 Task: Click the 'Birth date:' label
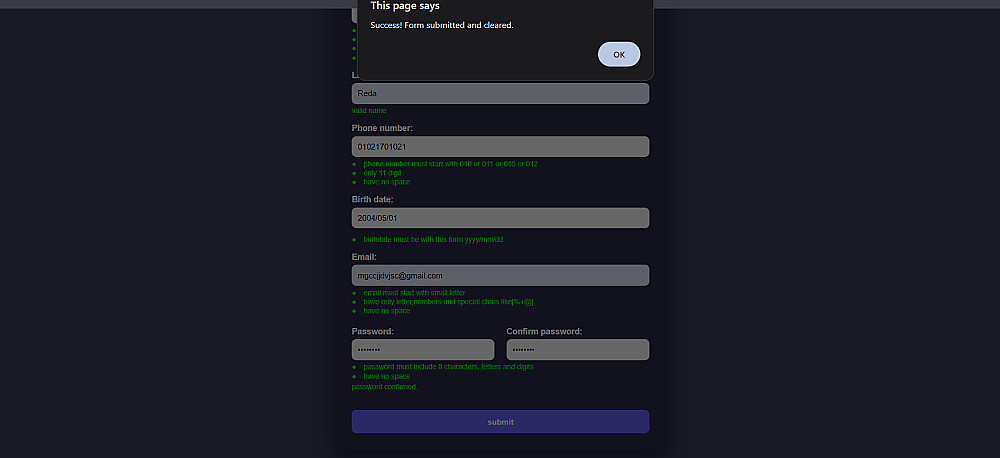pyautogui.click(x=372, y=199)
